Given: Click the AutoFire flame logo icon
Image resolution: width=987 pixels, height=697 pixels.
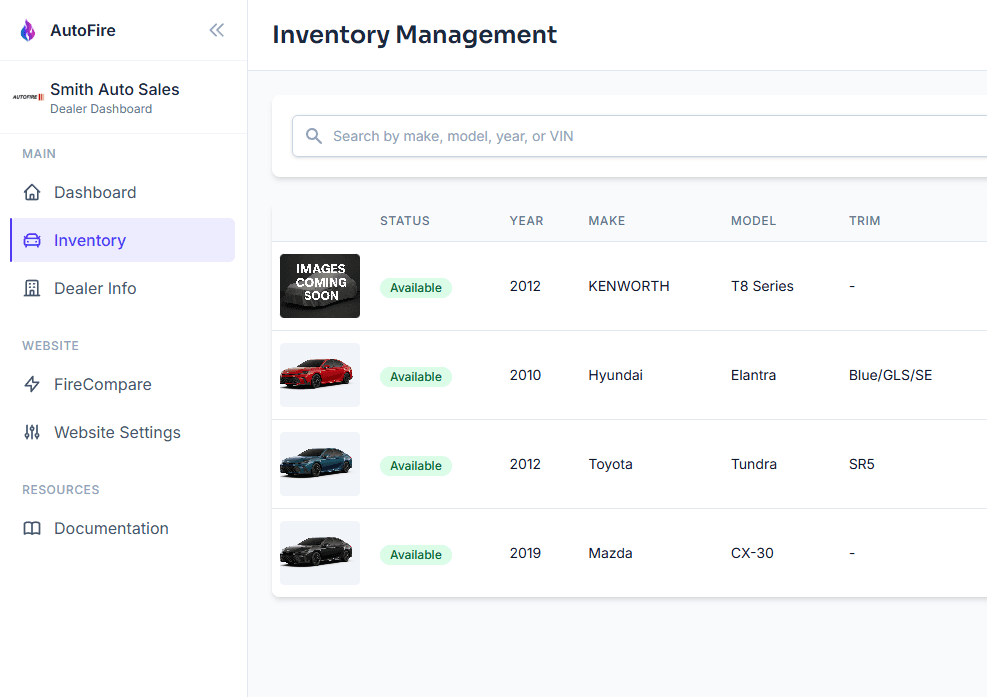Looking at the screenshot, I should 28,30.
